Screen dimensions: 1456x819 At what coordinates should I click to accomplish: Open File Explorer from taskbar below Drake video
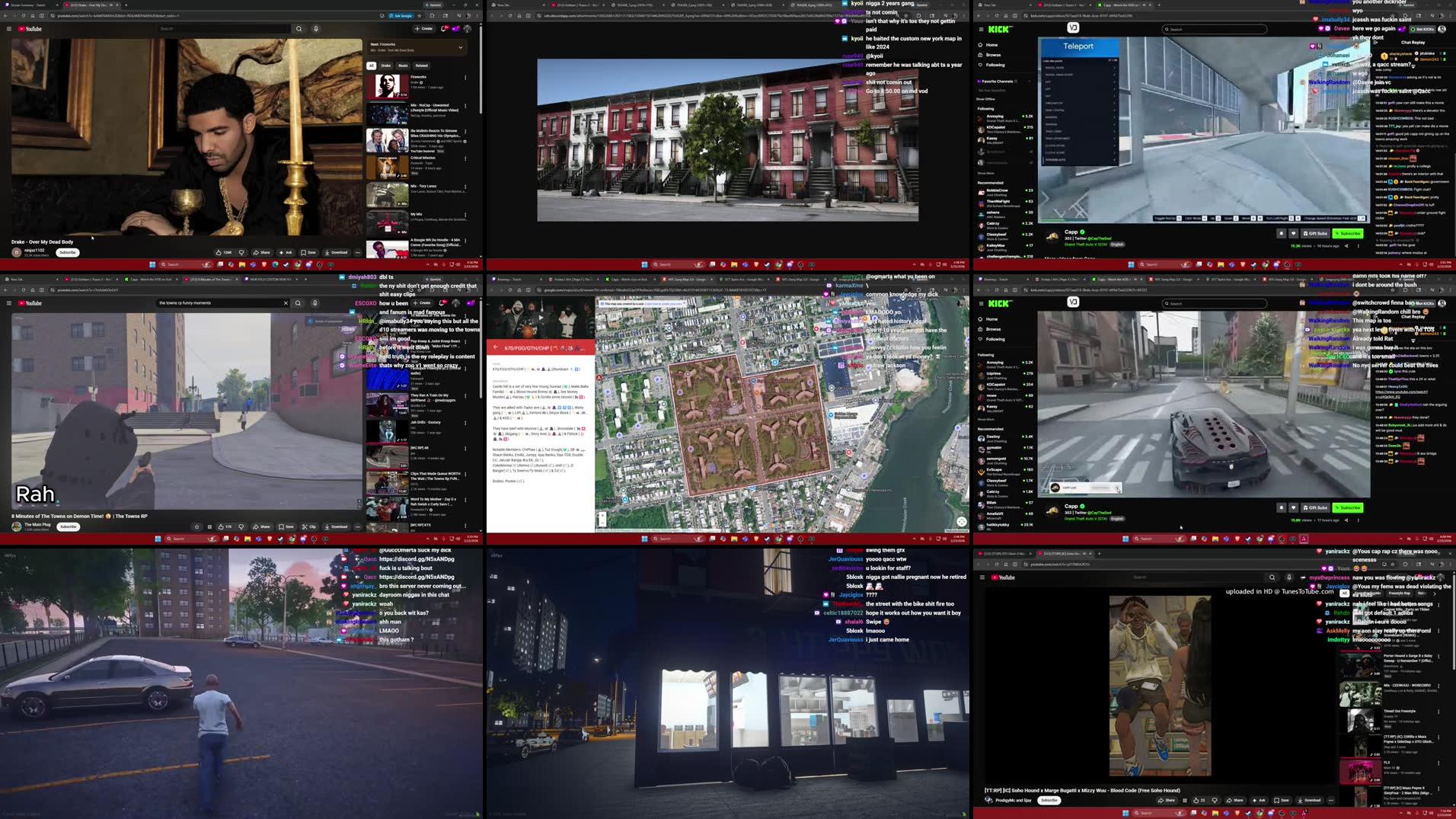click(x=241, y=264)
